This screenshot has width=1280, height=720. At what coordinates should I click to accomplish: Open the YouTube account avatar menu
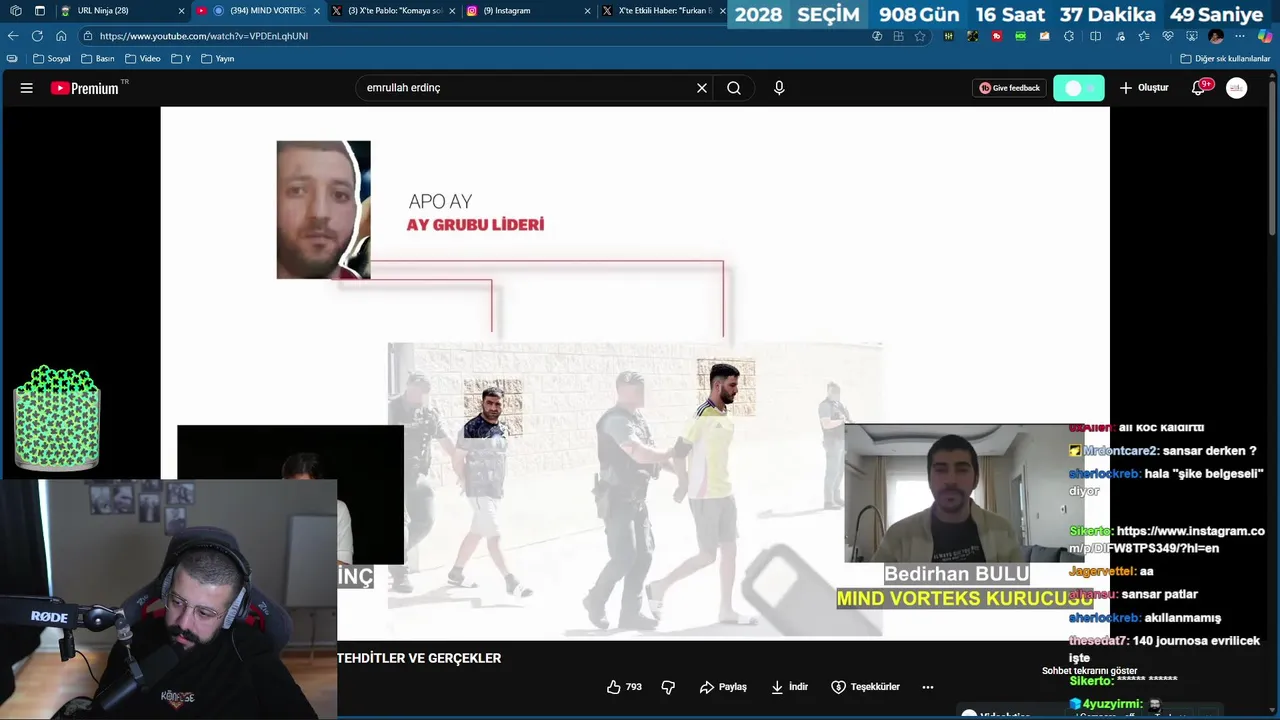coord(1237,88)
